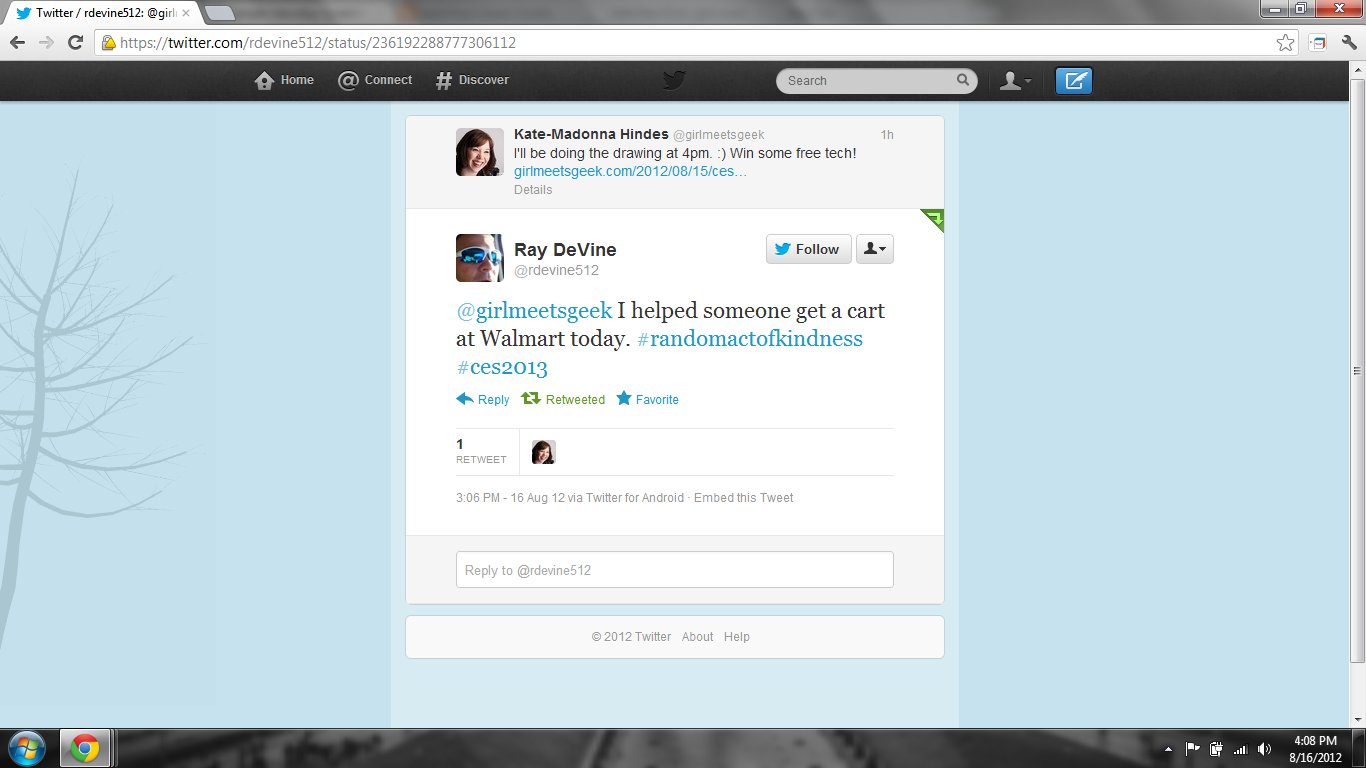This screenshot has height=768, width=1366.
Task: Open the Connect tab
Action: click(375, 80)
